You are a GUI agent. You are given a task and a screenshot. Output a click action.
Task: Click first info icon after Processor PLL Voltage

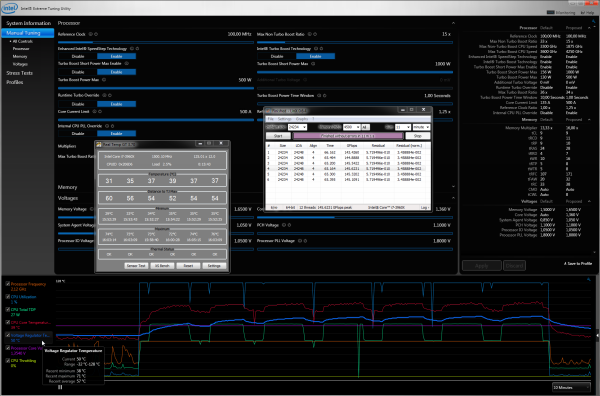pyautogui.click(x=300, y=241)
